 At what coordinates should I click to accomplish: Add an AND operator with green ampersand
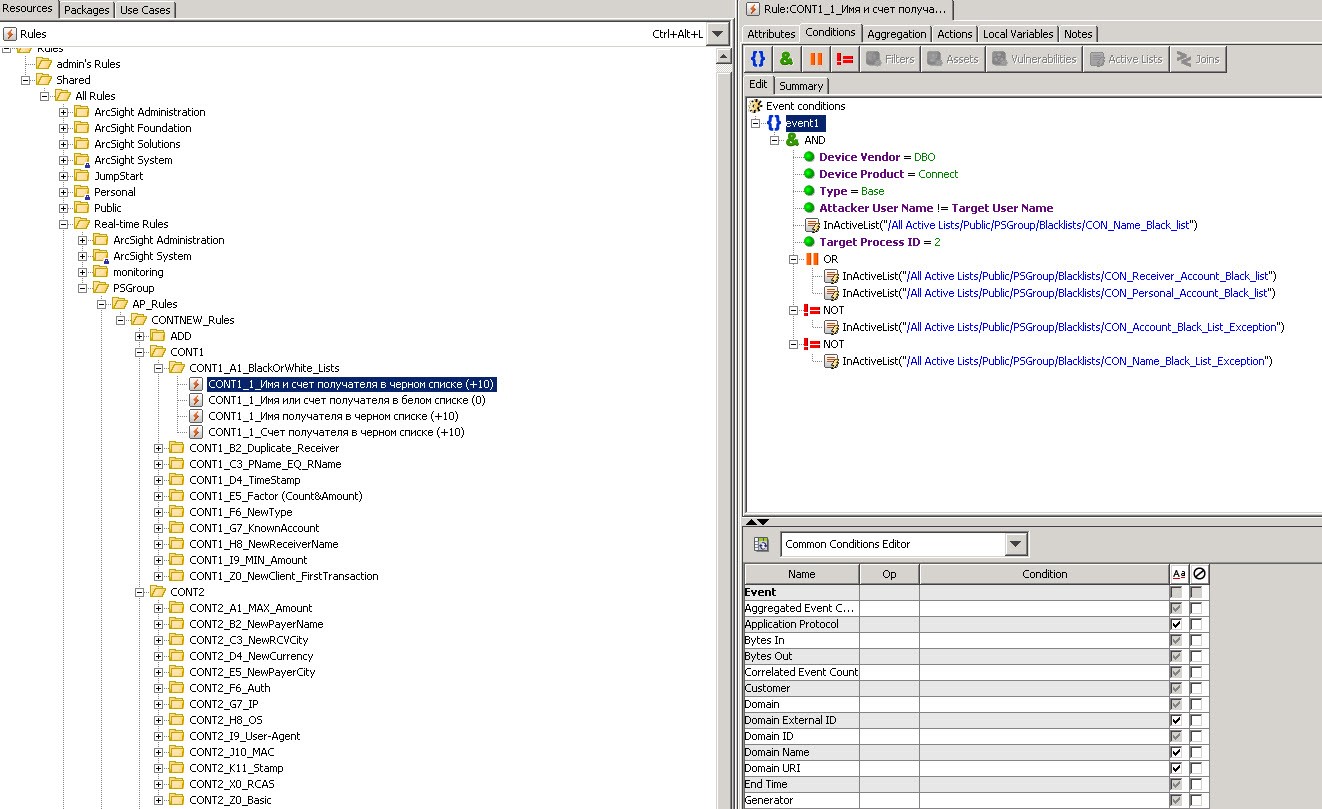click(786, 59)
